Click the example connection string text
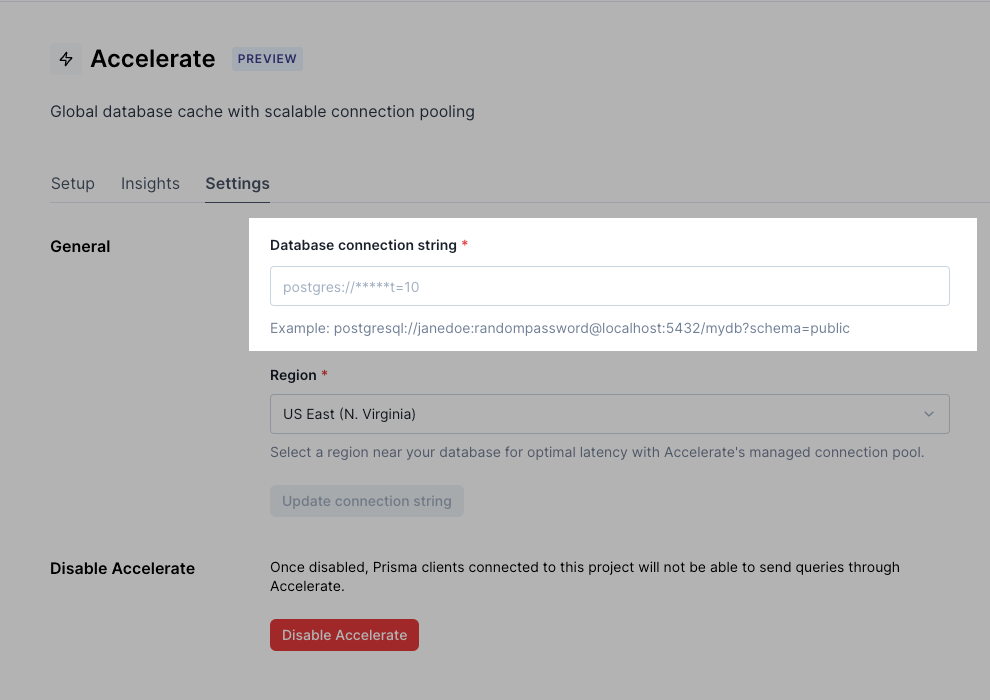 click(x=559, y=327)
